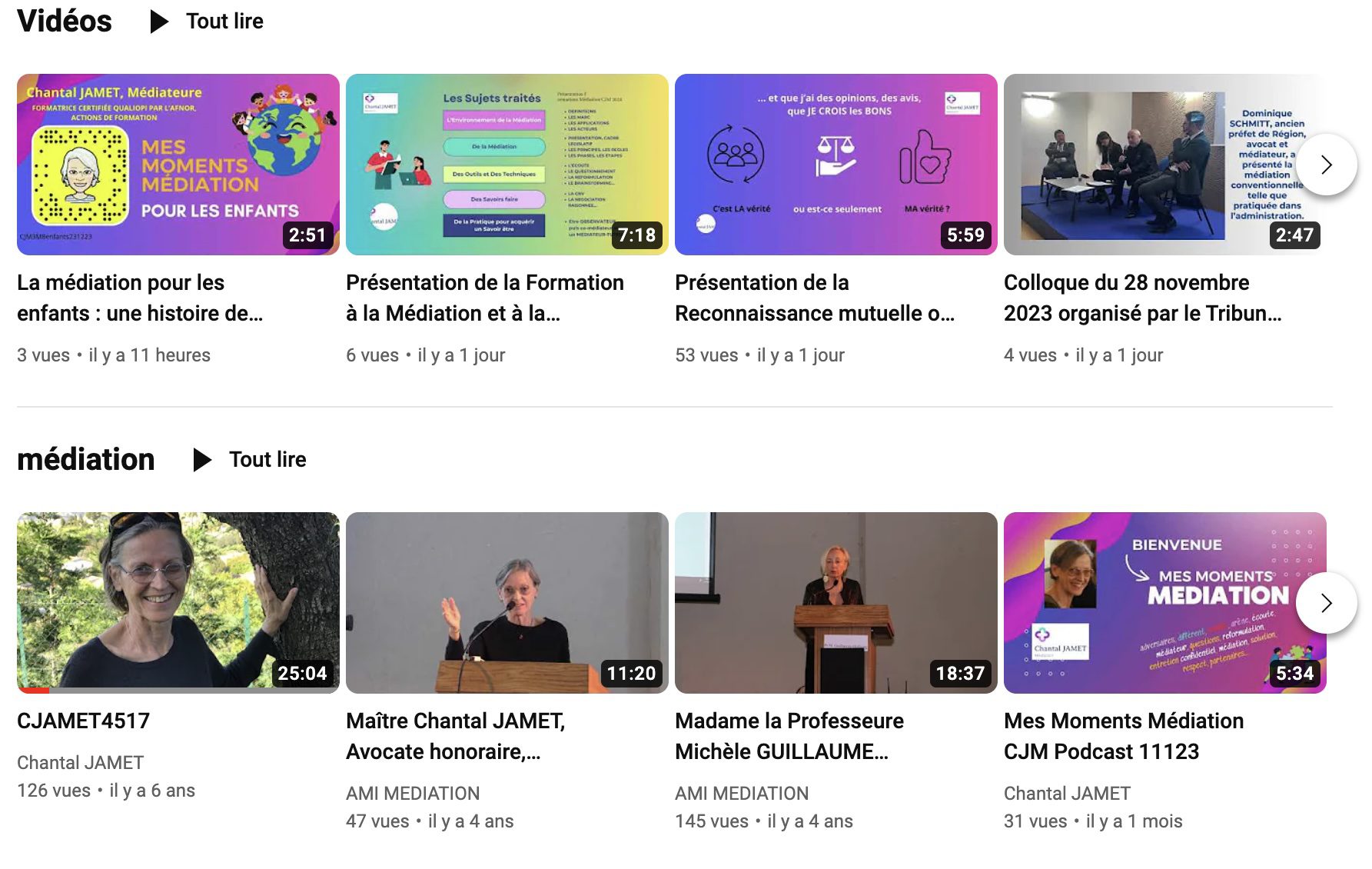Show next videos in médiation row
Screen dimensions: 1372x869
tap(1326, 603)
